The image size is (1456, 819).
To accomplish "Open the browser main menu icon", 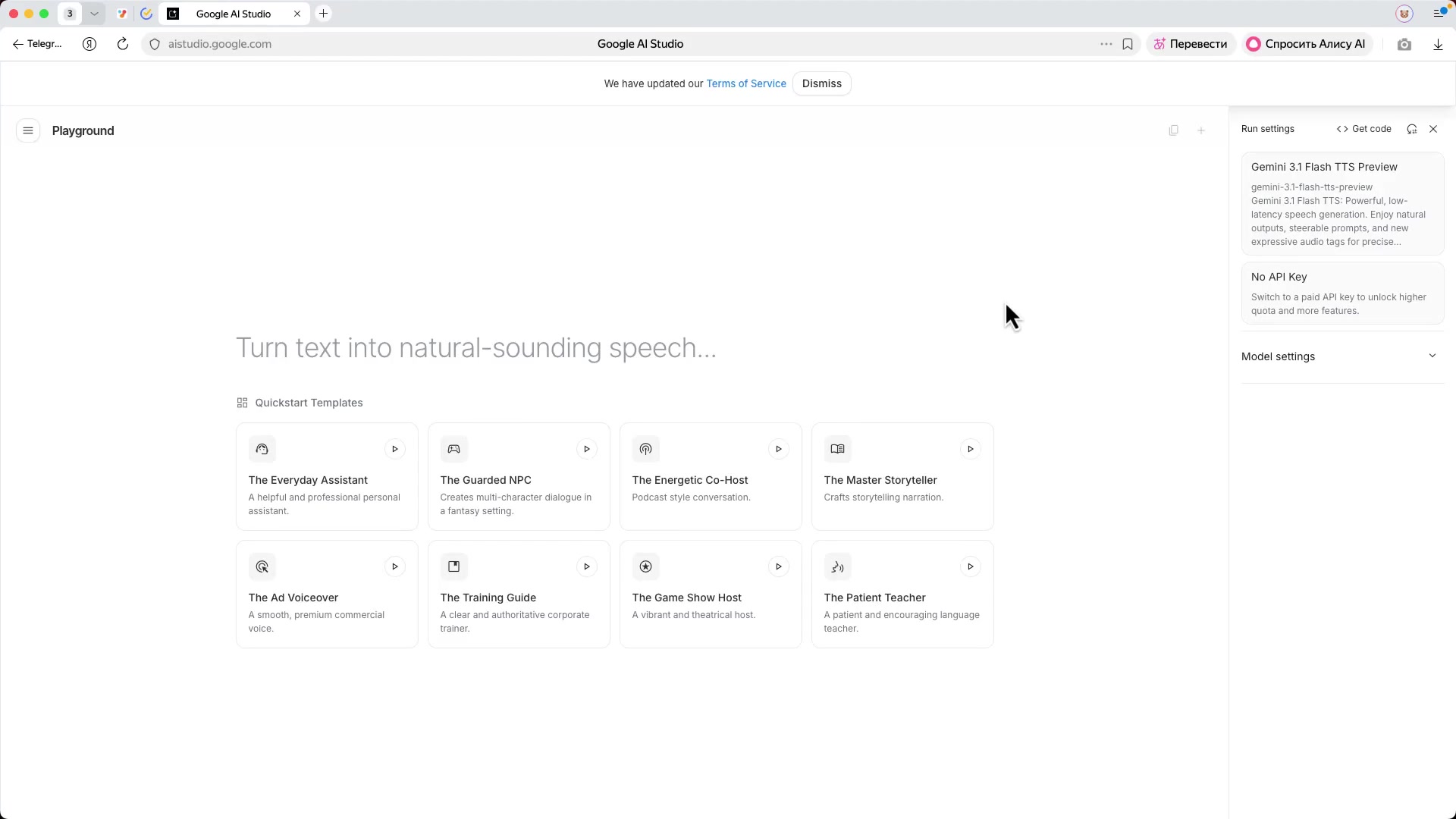I will [x=1439, y=13].
